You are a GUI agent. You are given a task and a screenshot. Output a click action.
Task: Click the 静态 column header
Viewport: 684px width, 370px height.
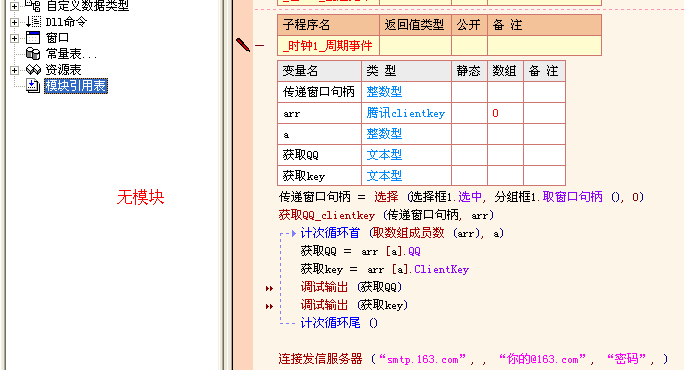pyautogui.click(x=469, y=71)
